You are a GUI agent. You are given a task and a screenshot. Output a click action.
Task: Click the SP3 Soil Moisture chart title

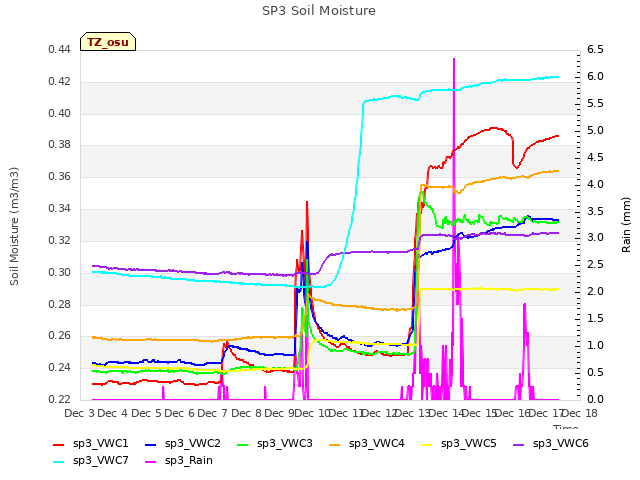[x=319, y=11]
